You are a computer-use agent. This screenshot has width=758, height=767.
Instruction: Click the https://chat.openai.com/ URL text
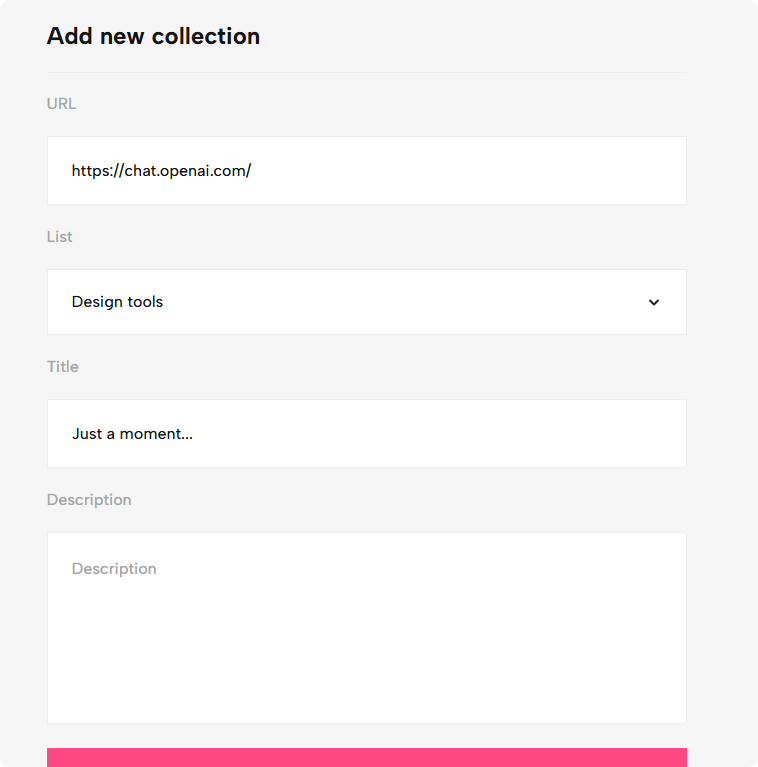pos(161,171)
